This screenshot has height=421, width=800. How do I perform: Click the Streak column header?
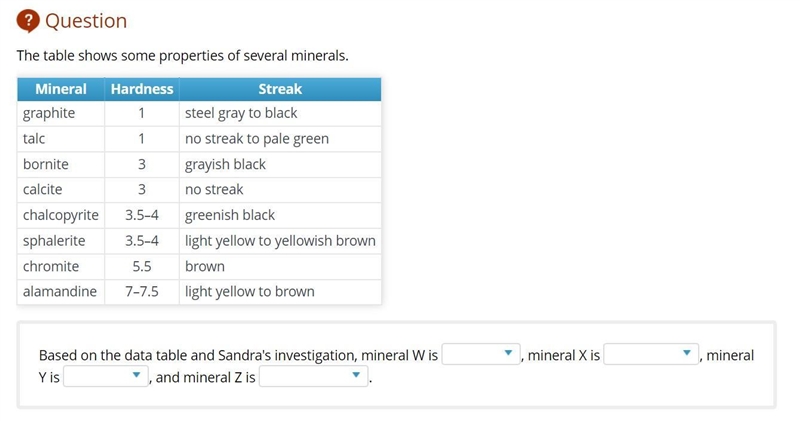click(x=280, y=89)
